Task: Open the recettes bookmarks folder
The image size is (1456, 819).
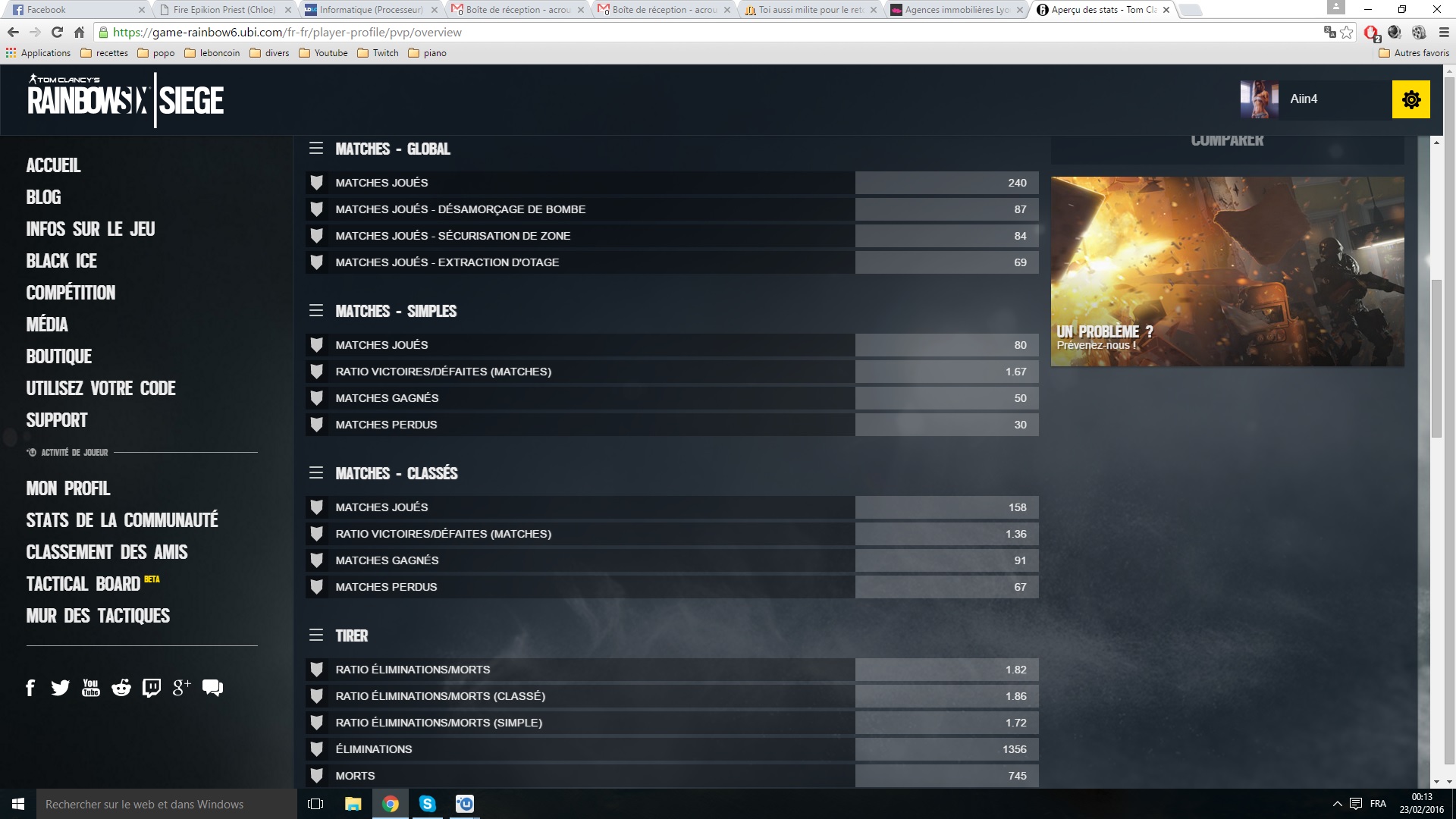Action: point(104,53)
